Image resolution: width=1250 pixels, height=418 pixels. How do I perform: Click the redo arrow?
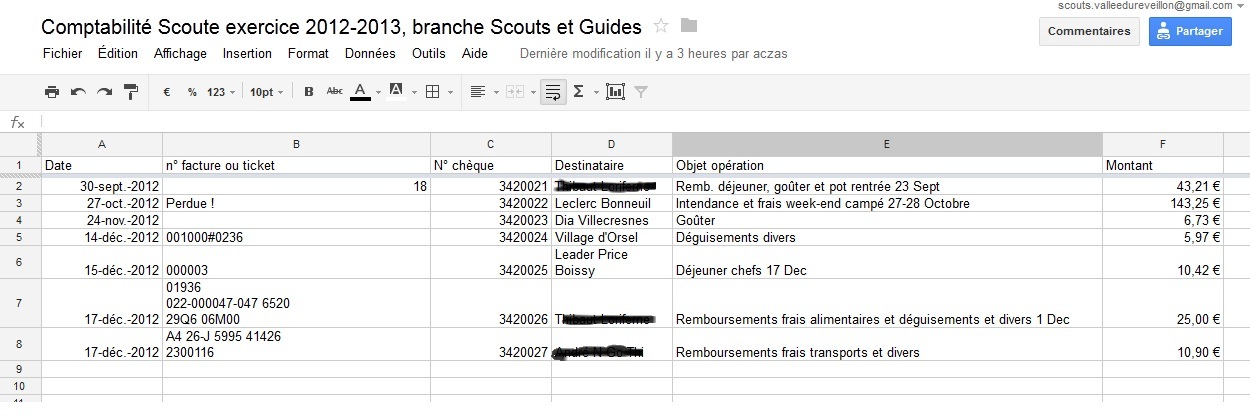pos(104,92)
